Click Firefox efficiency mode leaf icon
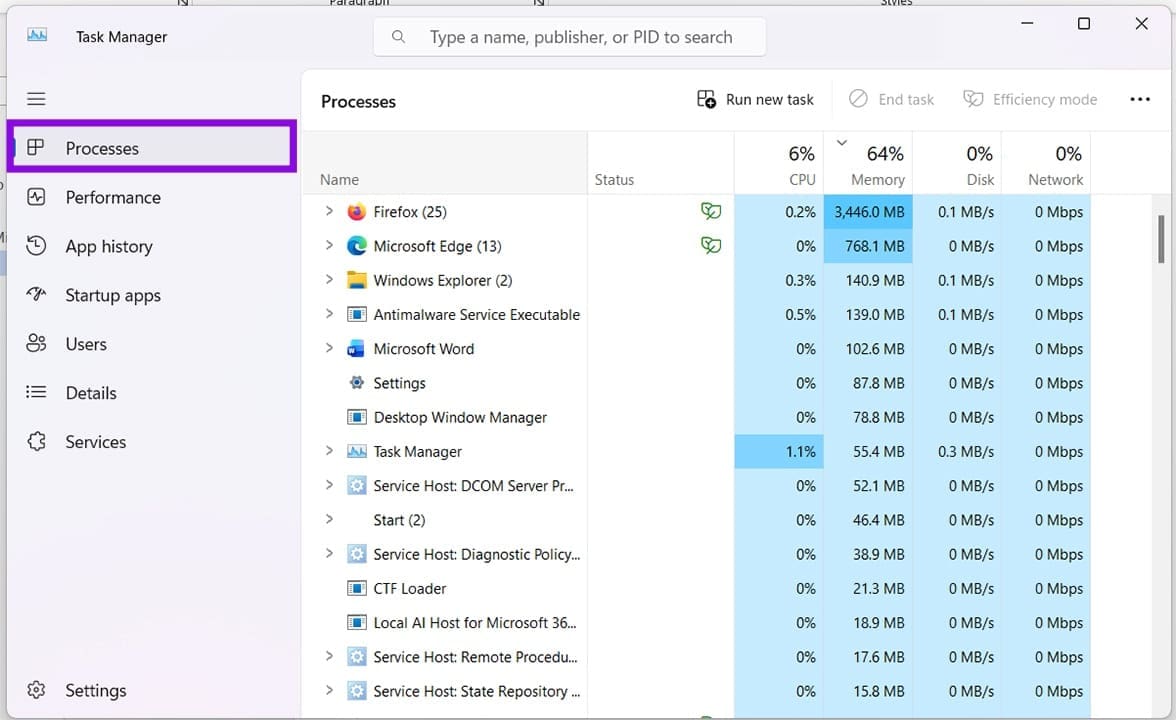Screen dimensions: 1176x720 pyautogui.click(x=710, y=212)
